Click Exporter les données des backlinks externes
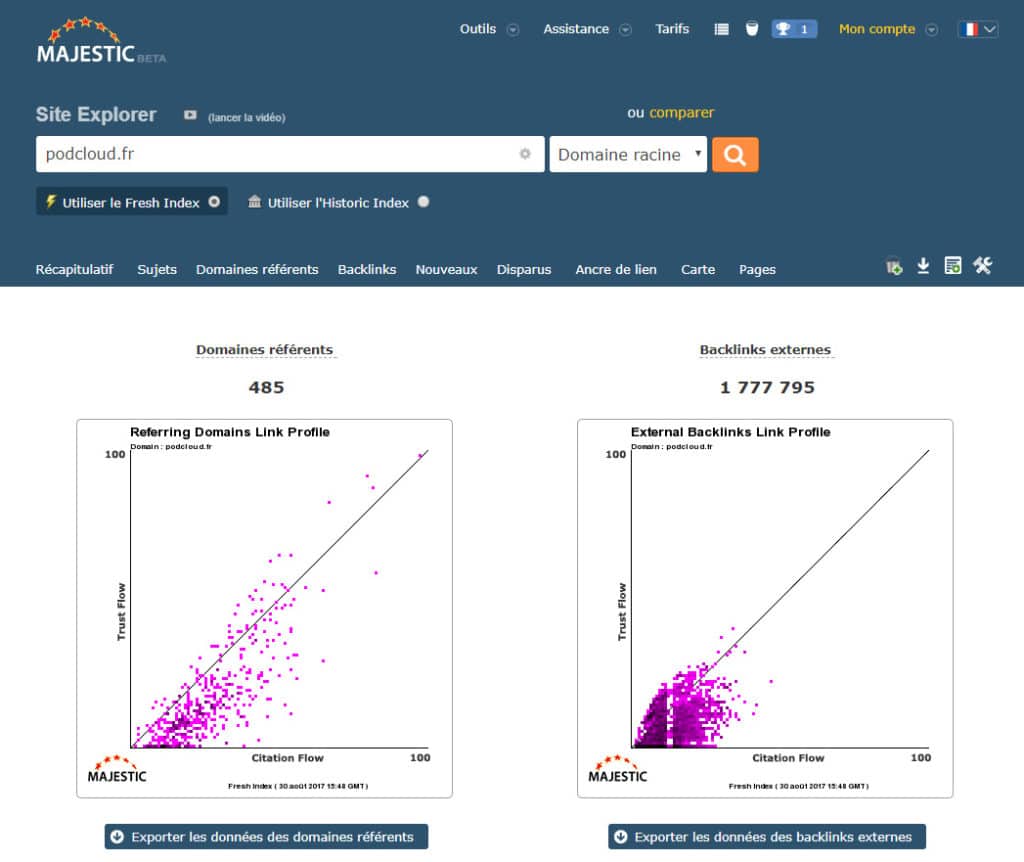 click(x=767, y=837)
